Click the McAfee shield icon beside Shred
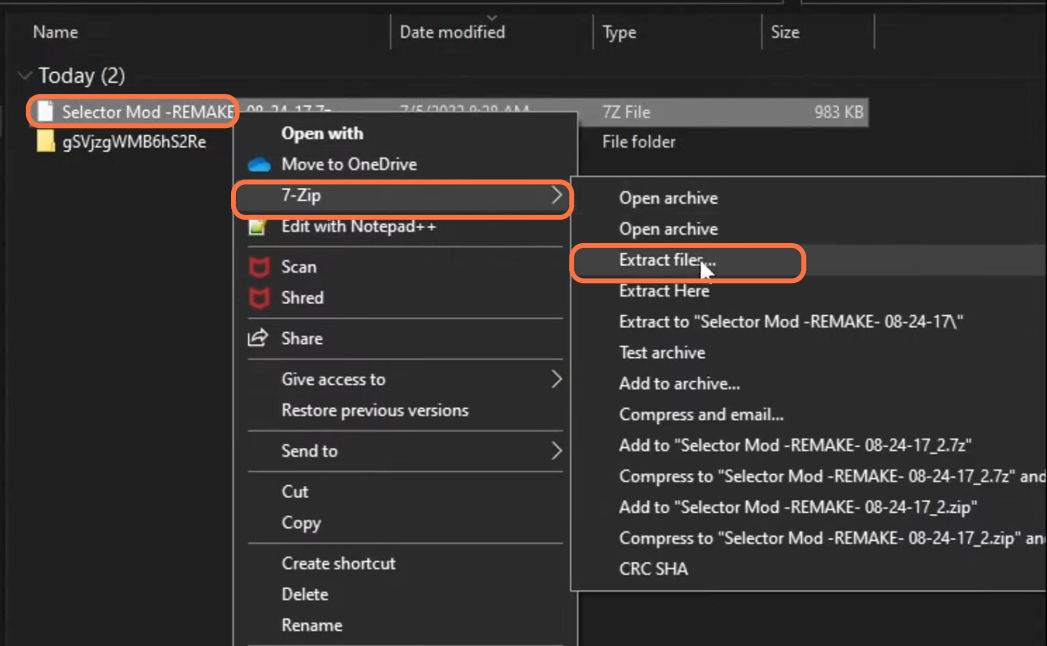The width and height of the screenshot is (1047, 646). coord(259,297)
